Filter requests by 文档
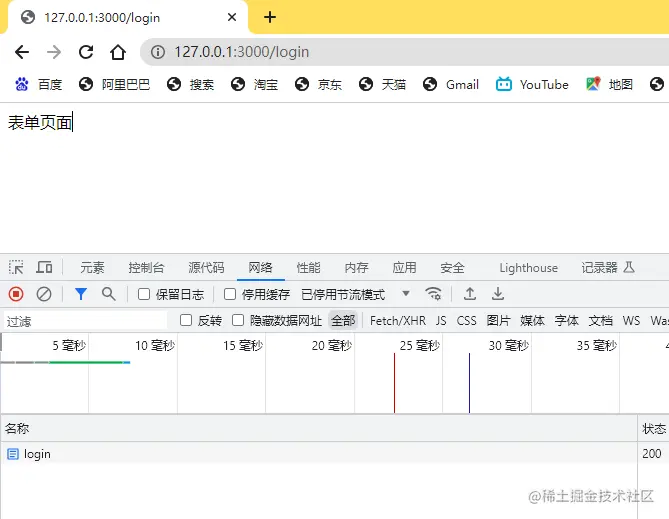The image size is (669, 519). click(601, 321)
